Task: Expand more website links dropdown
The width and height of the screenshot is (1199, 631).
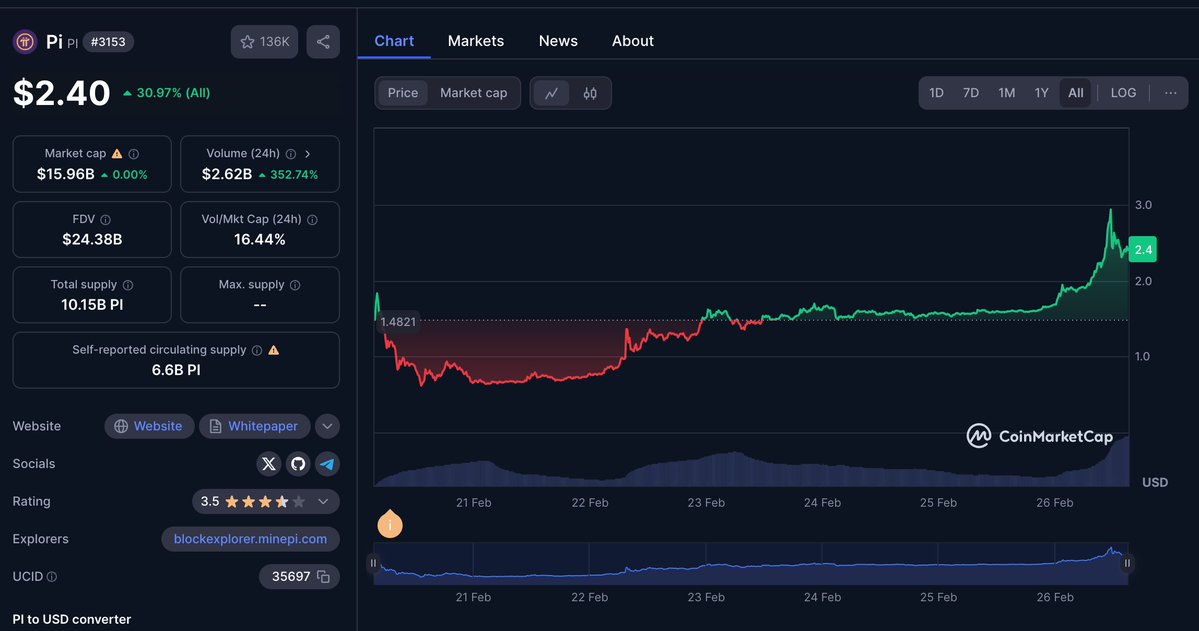Action: (x=327, y=426)
